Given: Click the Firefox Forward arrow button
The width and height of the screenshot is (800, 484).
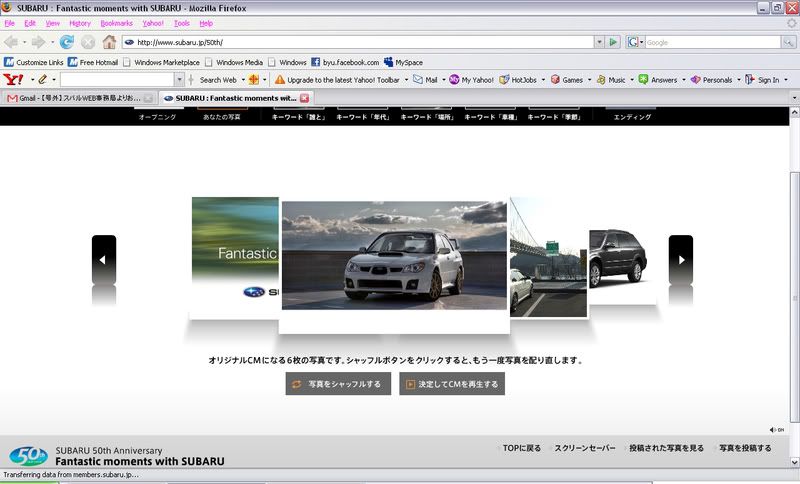Looking at the screenshot, I should pyautogui.click(x=38, y=42).
